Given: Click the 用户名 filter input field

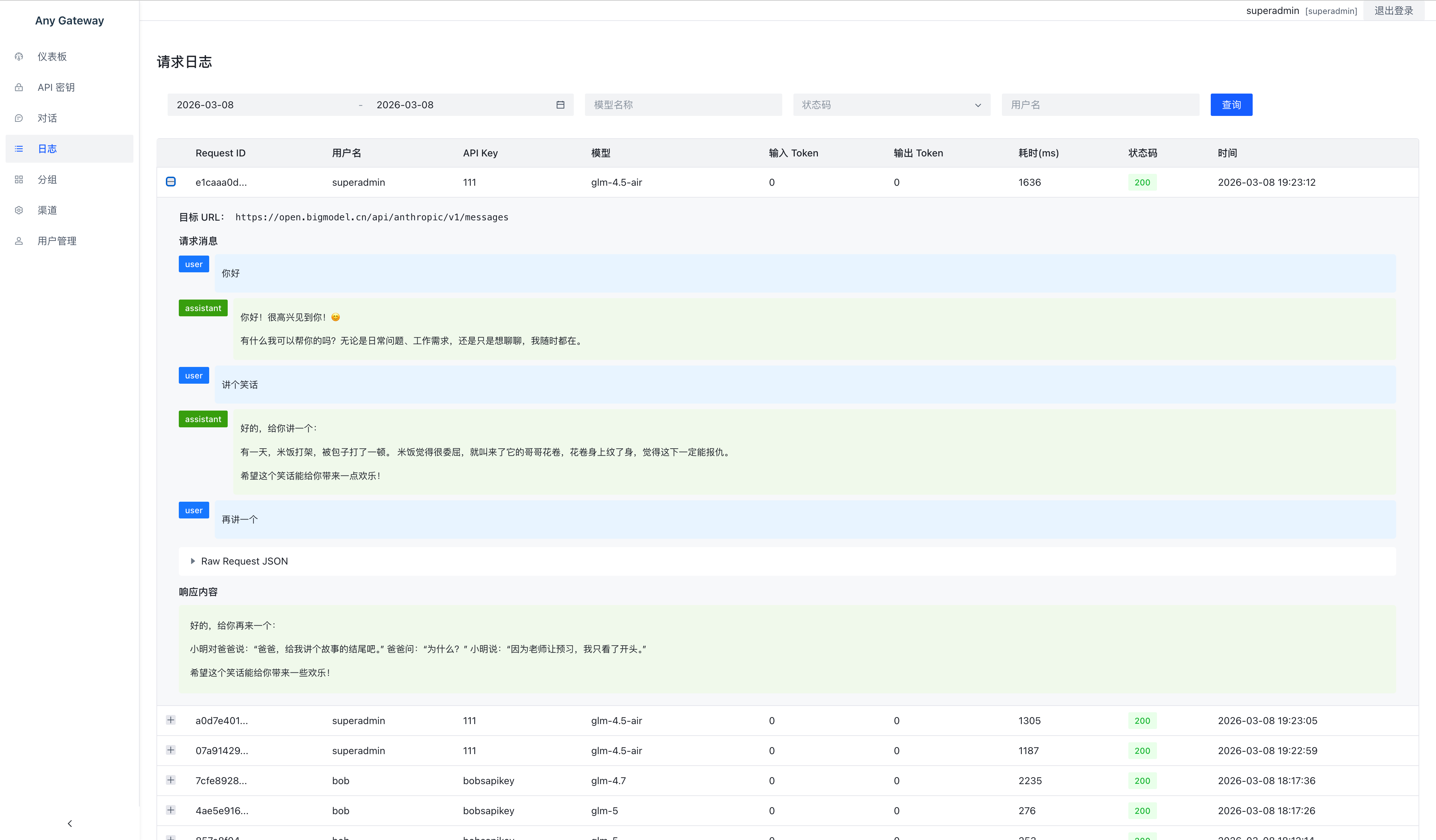Looking at the screenshot, I should (x=1100, y=105).
